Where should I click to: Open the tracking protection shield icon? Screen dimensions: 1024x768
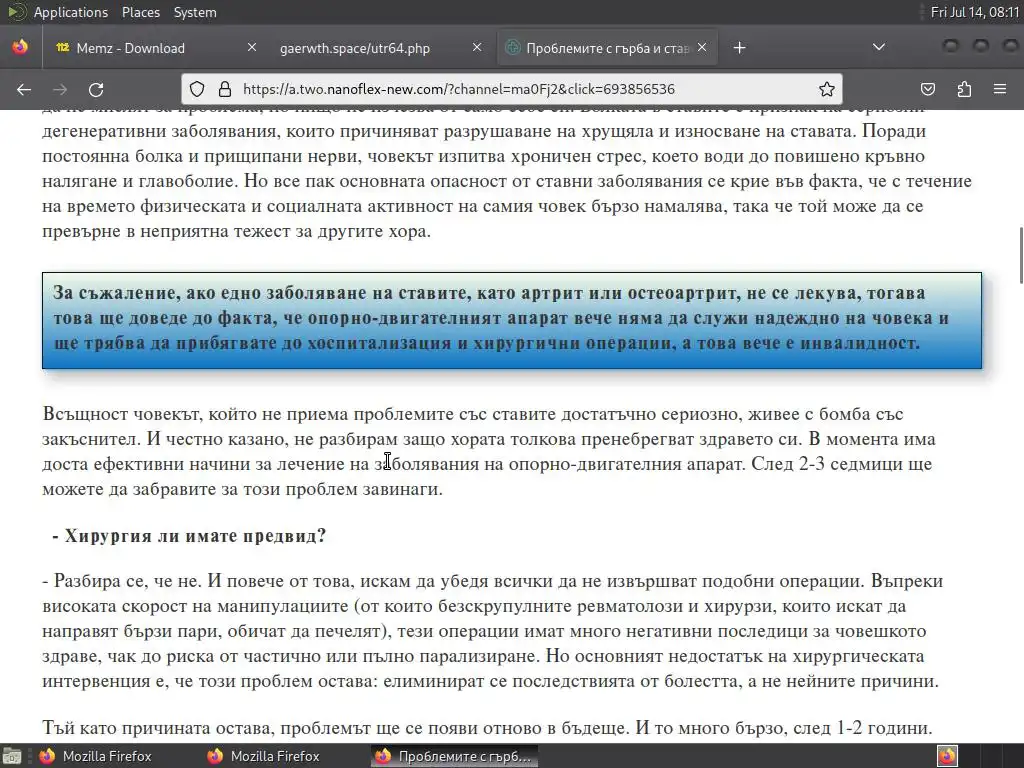197,89
